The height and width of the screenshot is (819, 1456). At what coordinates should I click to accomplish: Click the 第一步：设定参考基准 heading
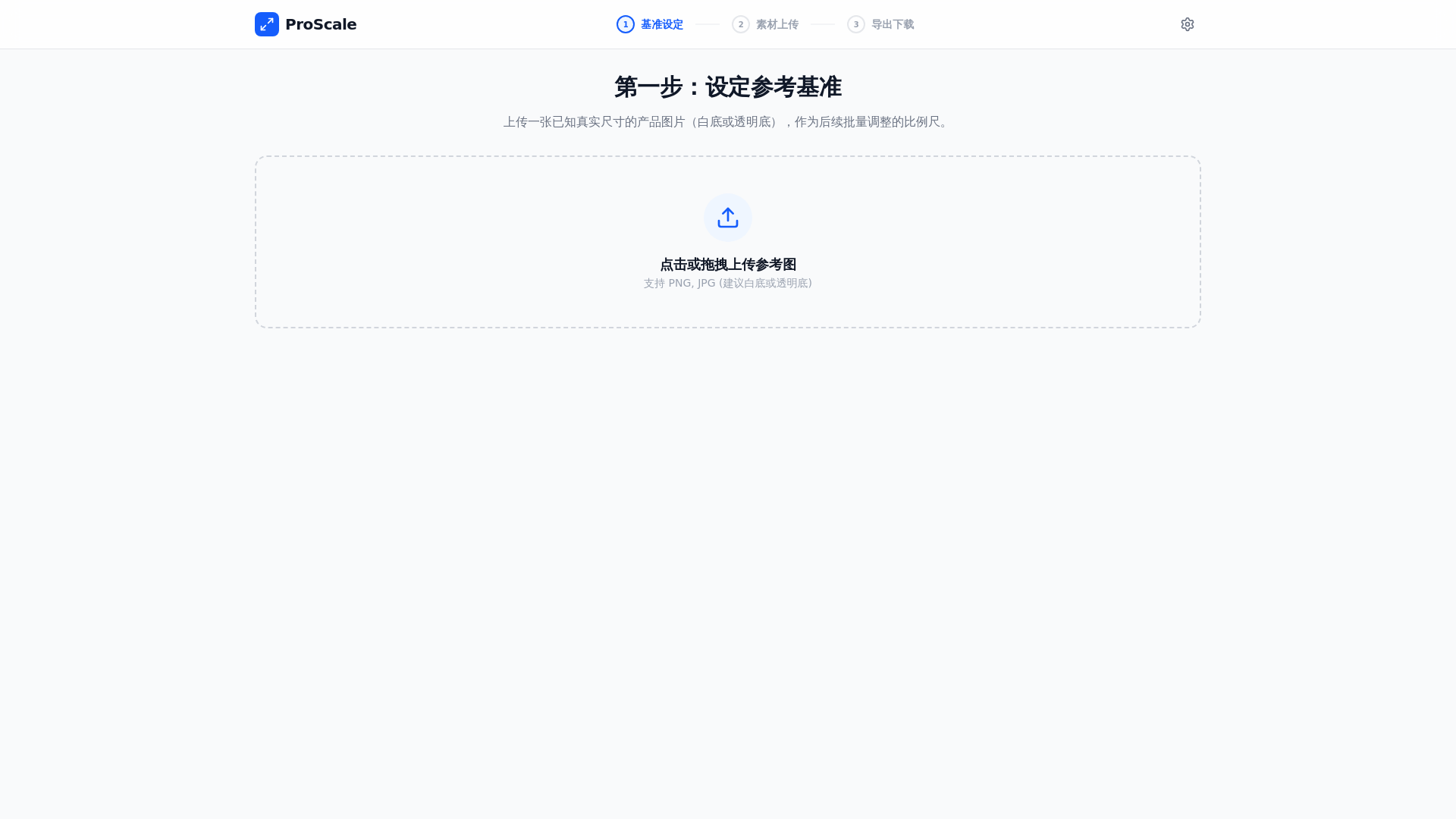728,87
